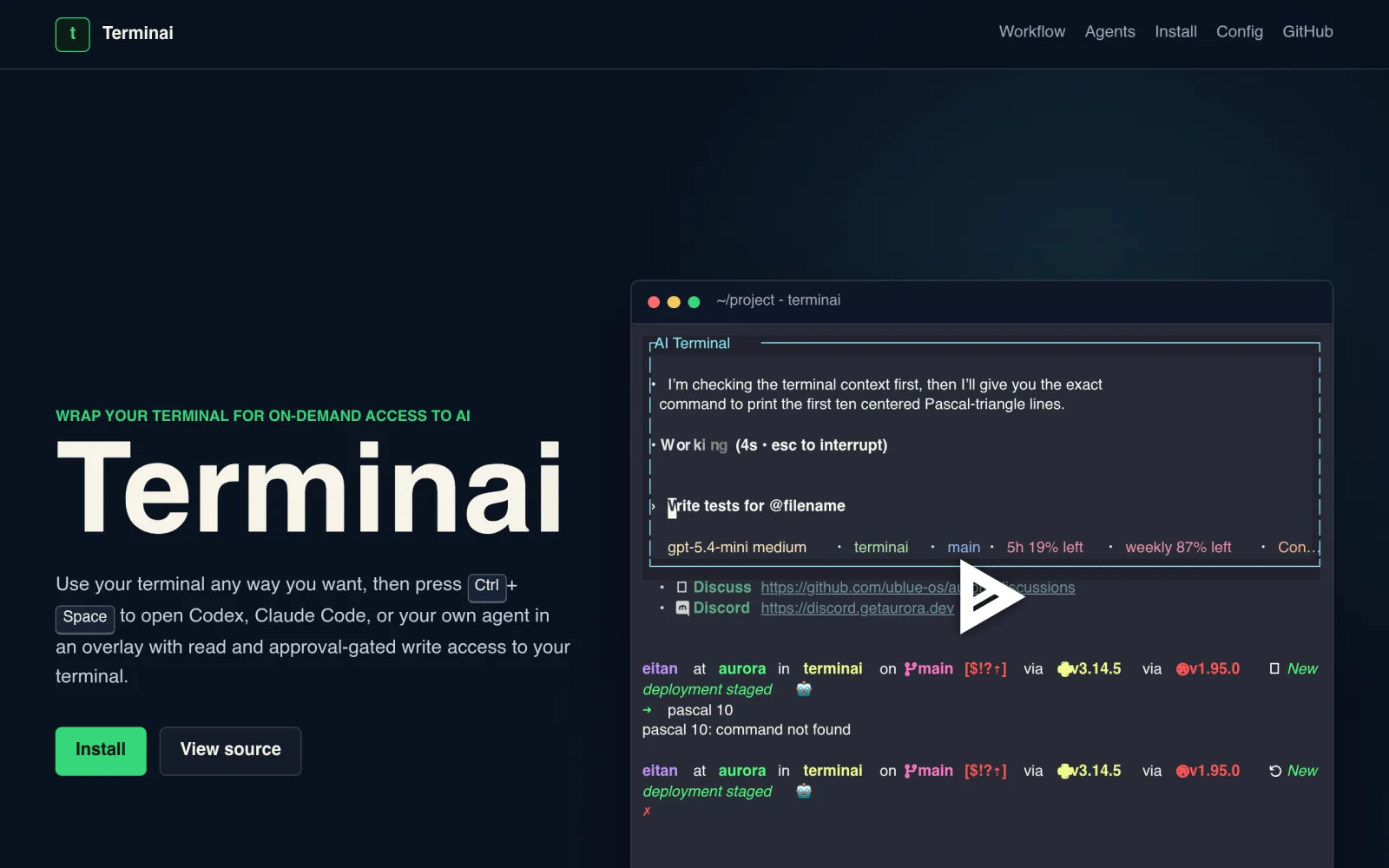
Task: Click the '~/project - terminai' window title
Action: [x=778, y=300]
